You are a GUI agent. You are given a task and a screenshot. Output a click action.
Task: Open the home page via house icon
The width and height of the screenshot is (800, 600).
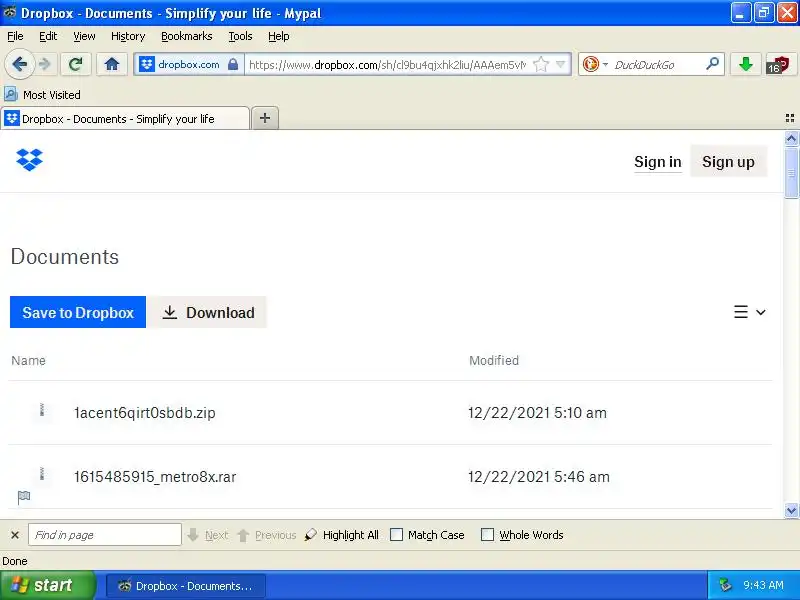tap(112, 64)
